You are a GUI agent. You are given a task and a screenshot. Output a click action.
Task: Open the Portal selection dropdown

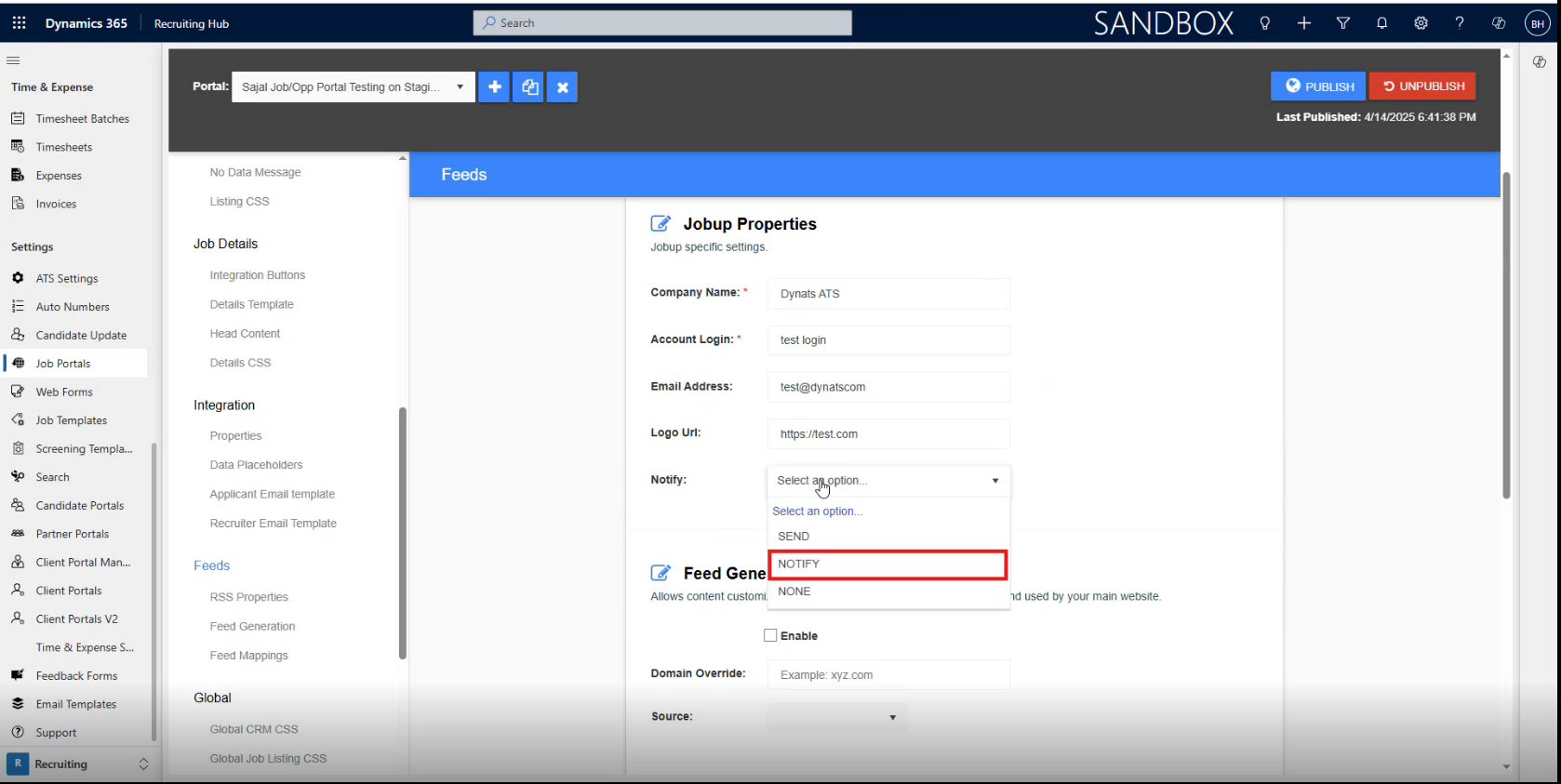(x=353, y=86)
